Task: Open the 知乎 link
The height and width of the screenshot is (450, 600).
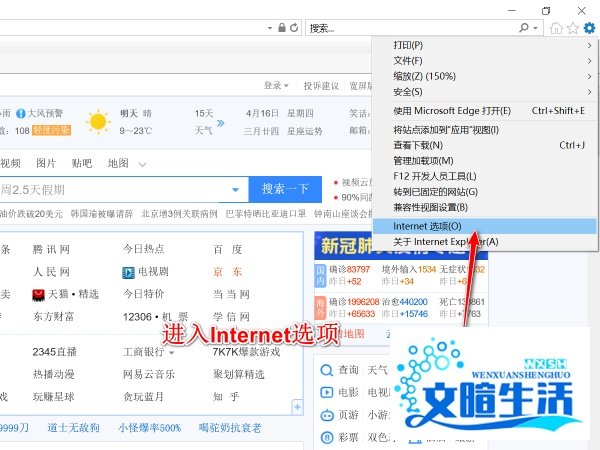Action: point(227,397)
